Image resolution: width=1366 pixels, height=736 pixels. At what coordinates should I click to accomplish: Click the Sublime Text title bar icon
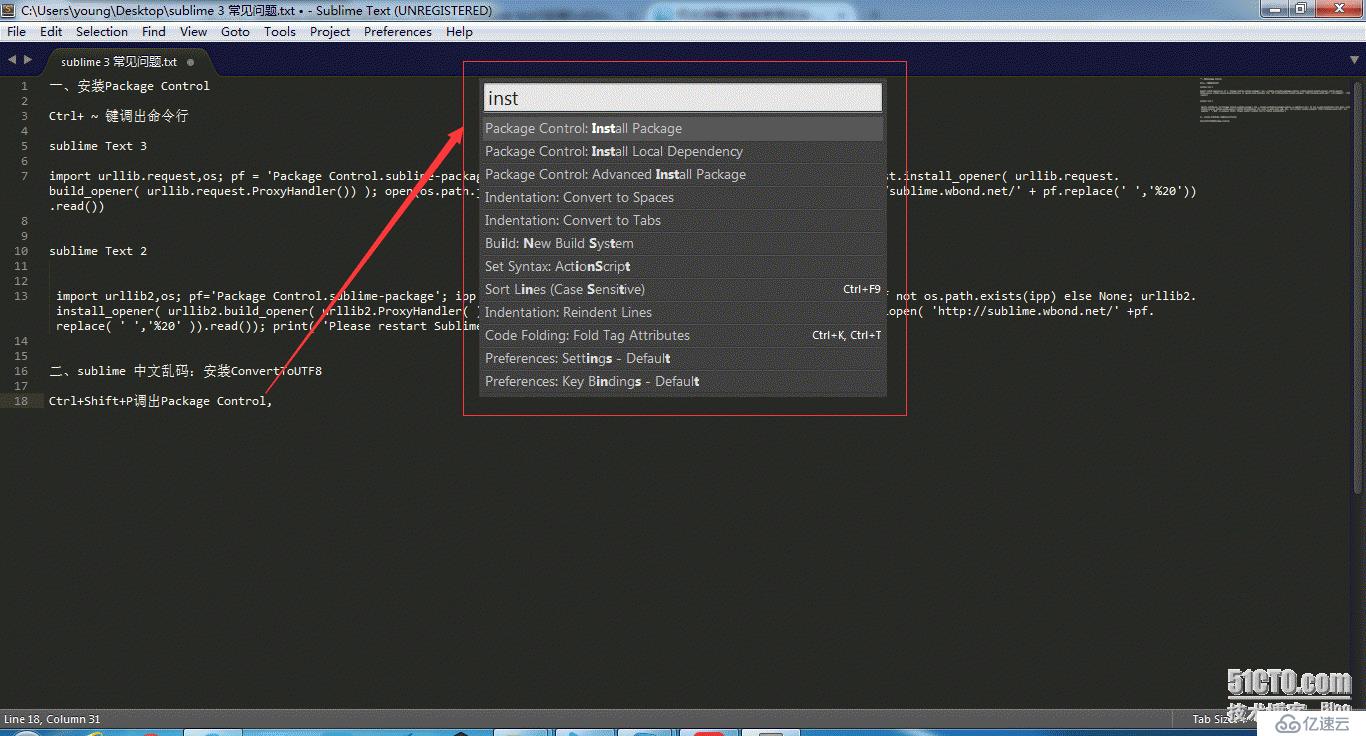coord(10,10)
